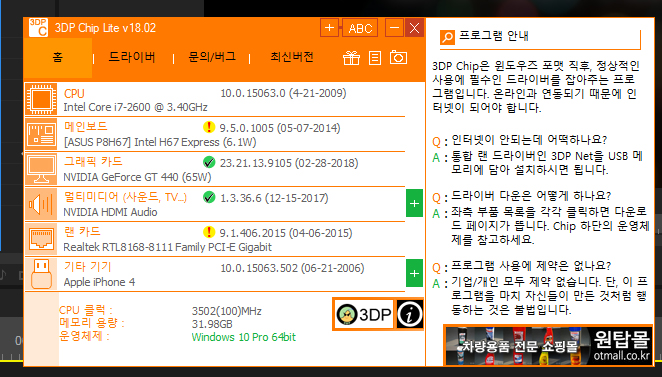Screen dimensions: 662x377
Task: Click the CPU label link
Action: 74,93
